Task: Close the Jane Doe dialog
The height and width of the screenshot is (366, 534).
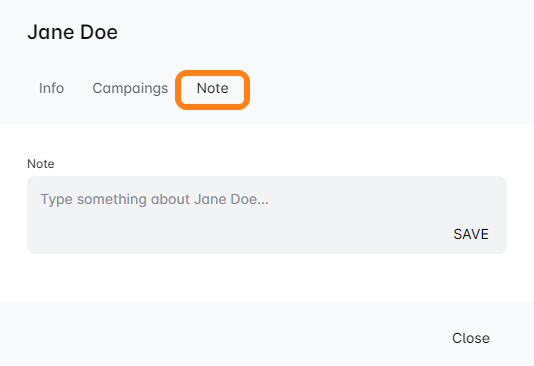Action: click(471, 338)
